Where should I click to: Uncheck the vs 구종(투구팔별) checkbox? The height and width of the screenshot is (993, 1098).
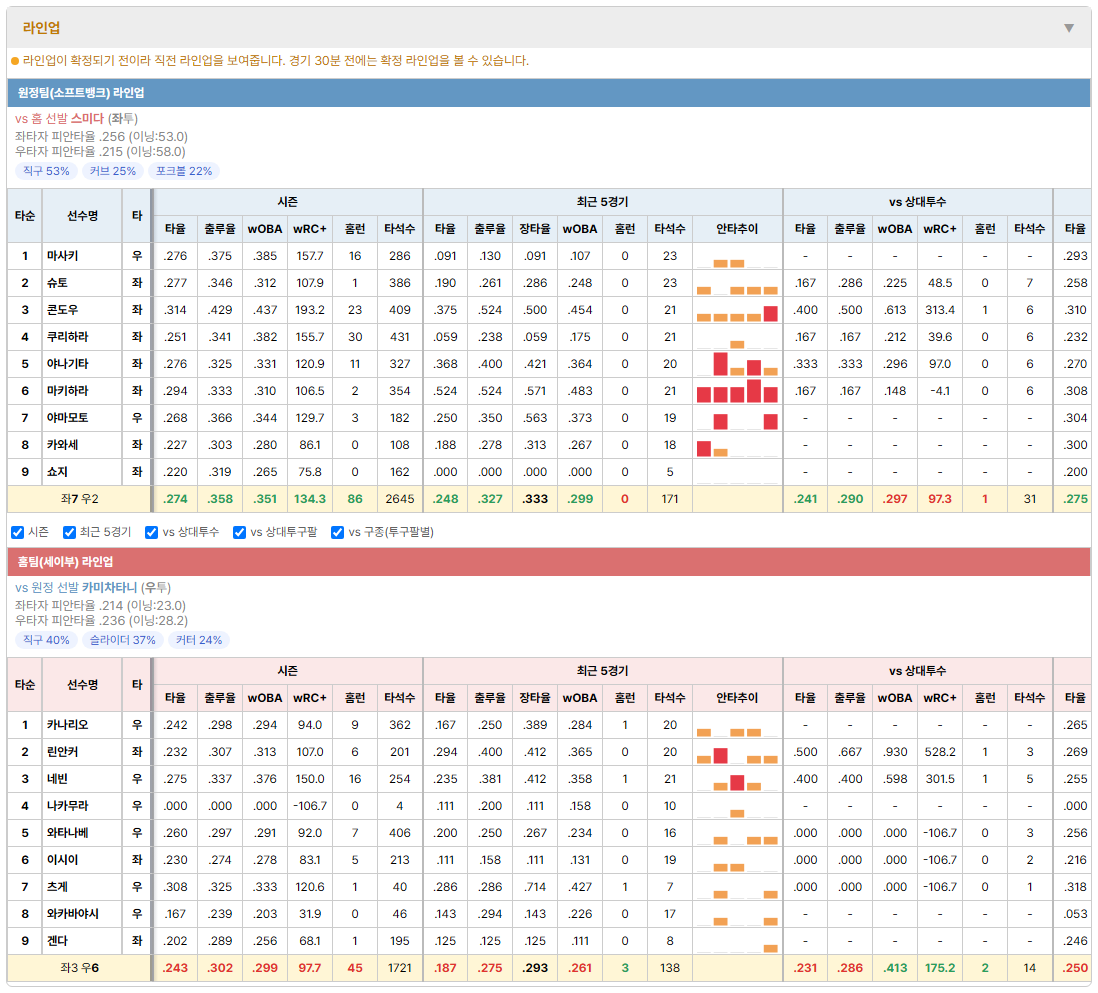point(338,532)
